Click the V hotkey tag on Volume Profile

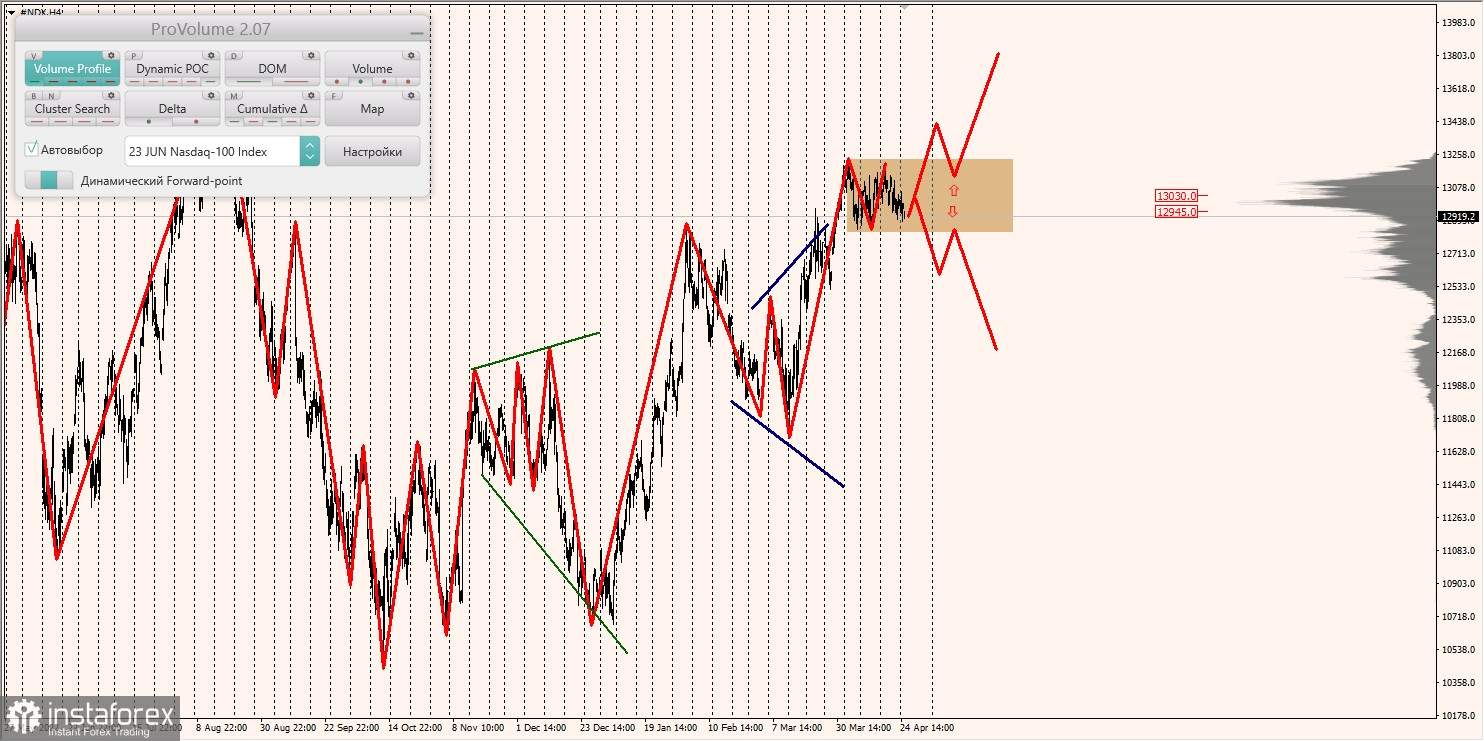coord(34,56)
